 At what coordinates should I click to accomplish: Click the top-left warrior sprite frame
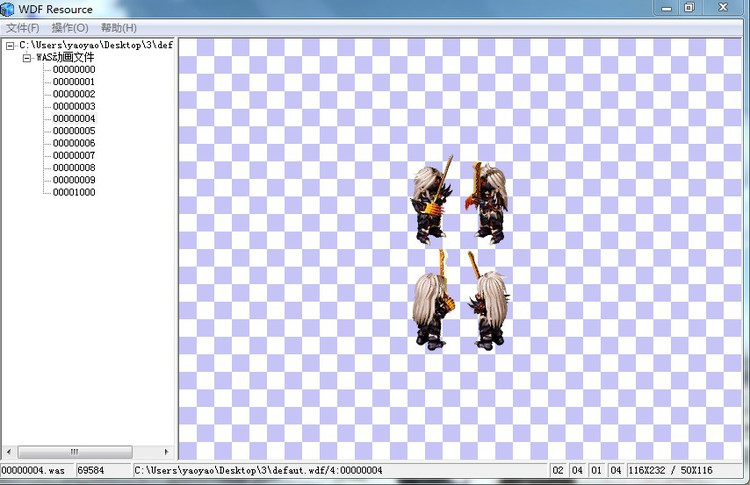click(433, 200)
